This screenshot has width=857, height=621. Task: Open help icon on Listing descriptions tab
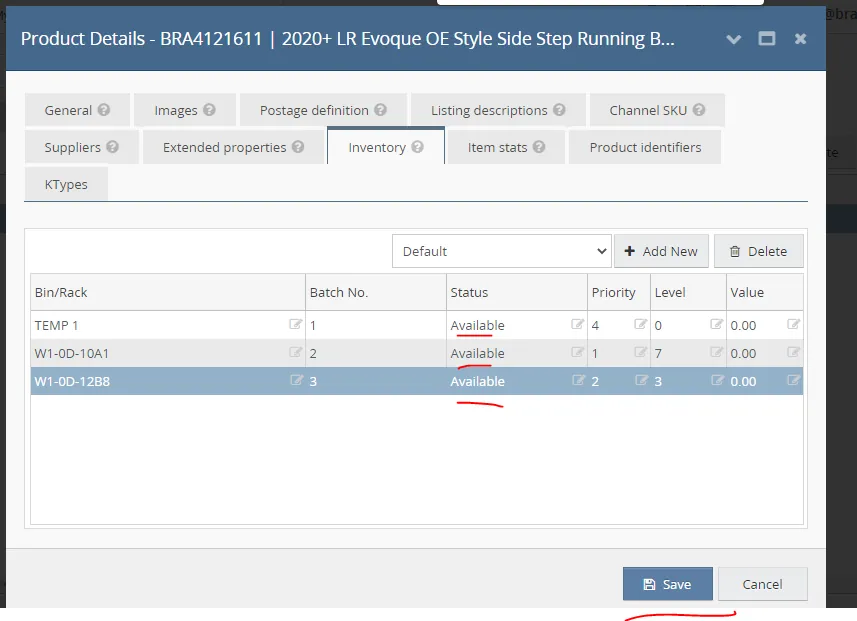(559, 110)
